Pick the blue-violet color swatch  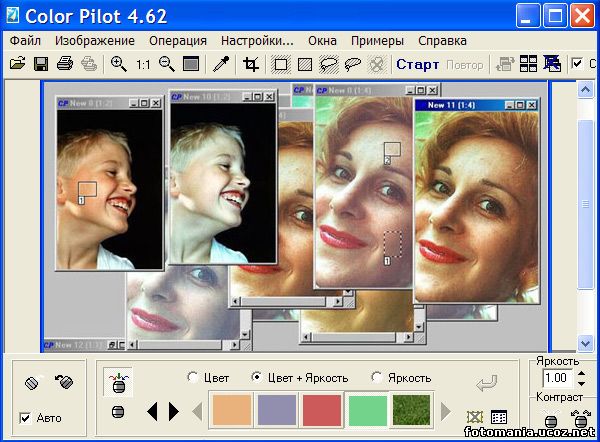(x=277, y=410)
